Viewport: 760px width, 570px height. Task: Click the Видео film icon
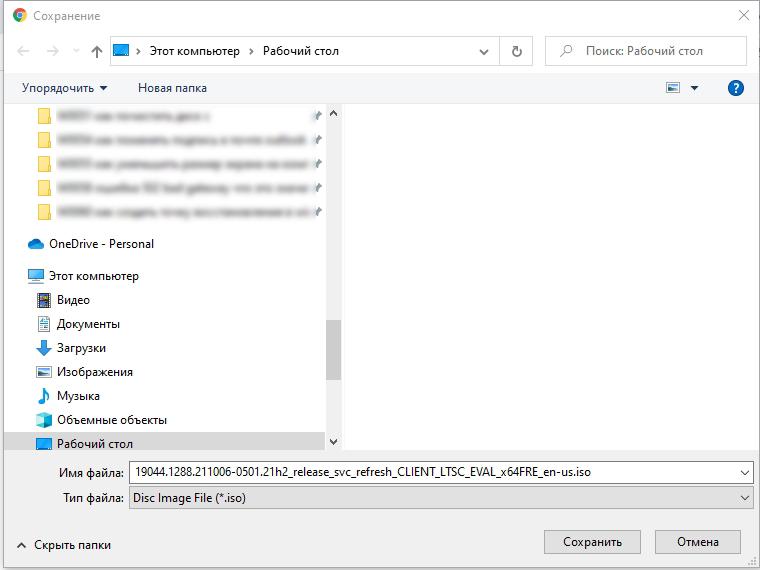pos(44,300)
